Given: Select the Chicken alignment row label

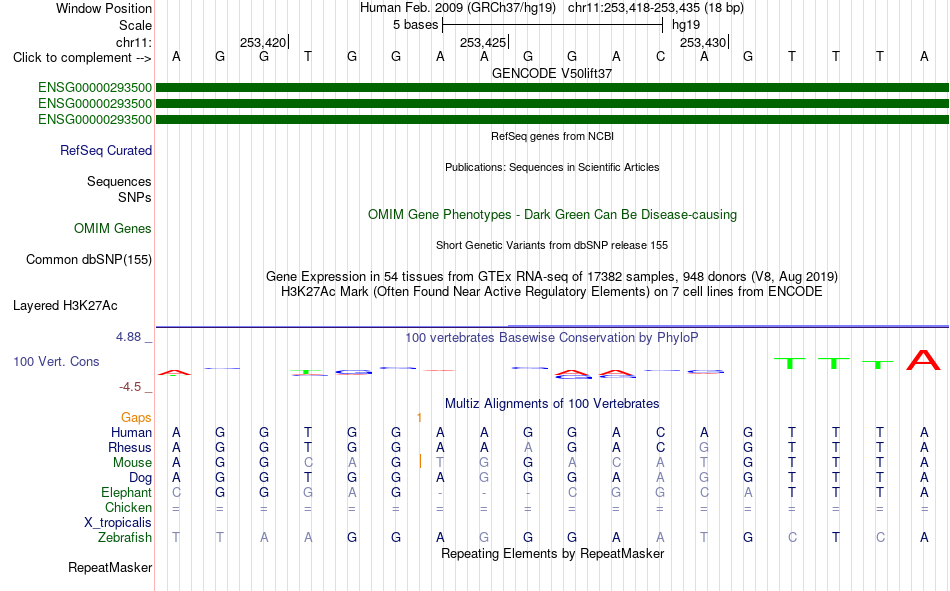Looking at the screenshot, I should pyautogui.click(x=128, y=507).
